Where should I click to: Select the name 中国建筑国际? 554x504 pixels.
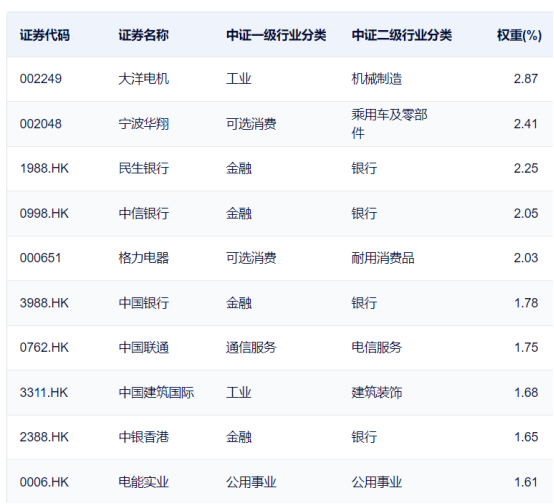click(x=156, y=393)
